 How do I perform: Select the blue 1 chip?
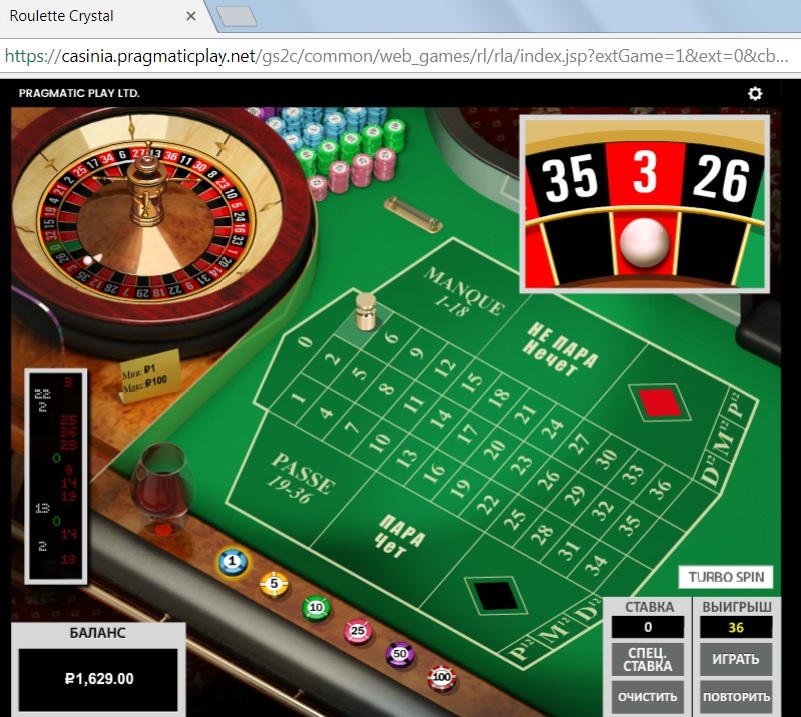(232, 562)
